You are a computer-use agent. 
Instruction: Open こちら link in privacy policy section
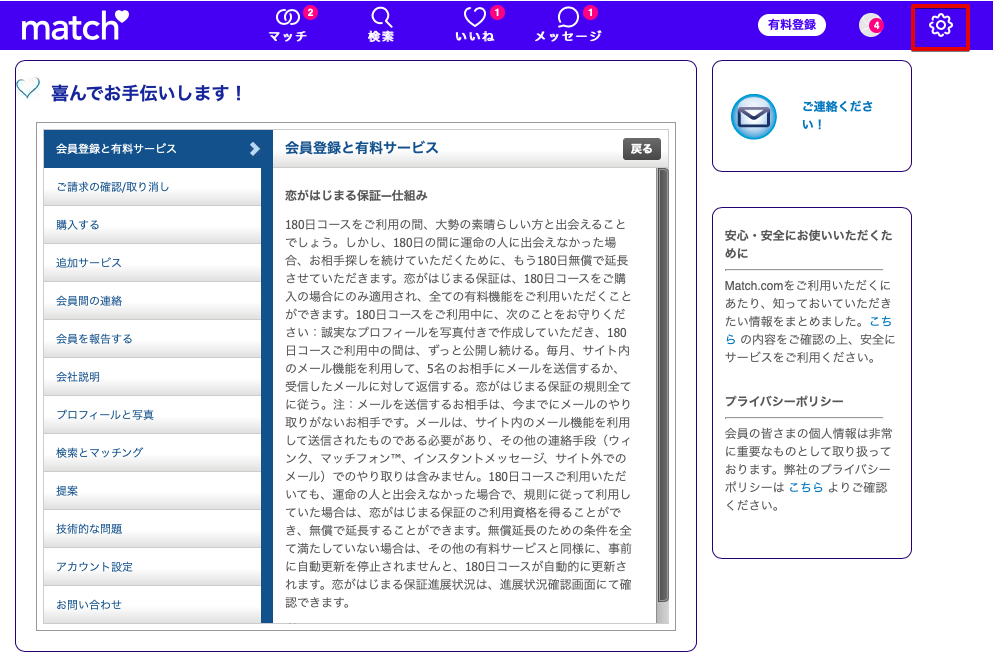tap(806, 487)
